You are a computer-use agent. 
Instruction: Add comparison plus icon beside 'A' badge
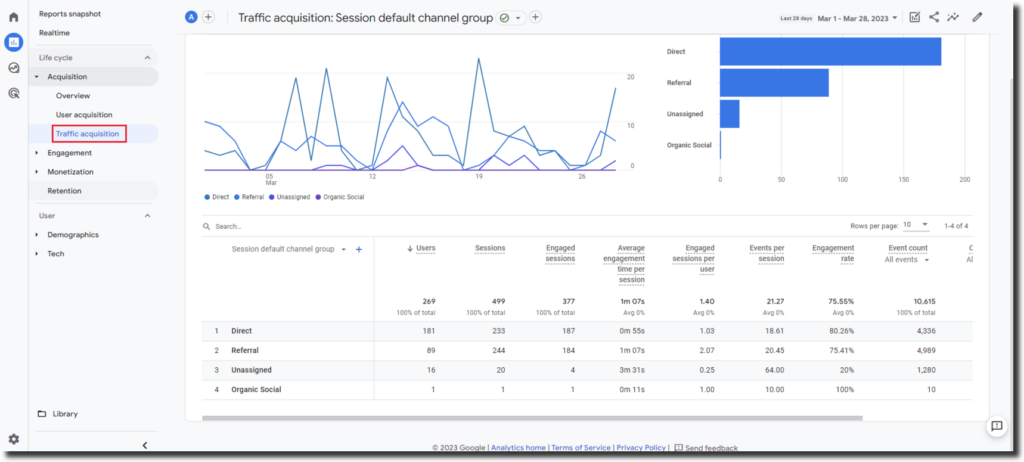click(x=208, y=18)
